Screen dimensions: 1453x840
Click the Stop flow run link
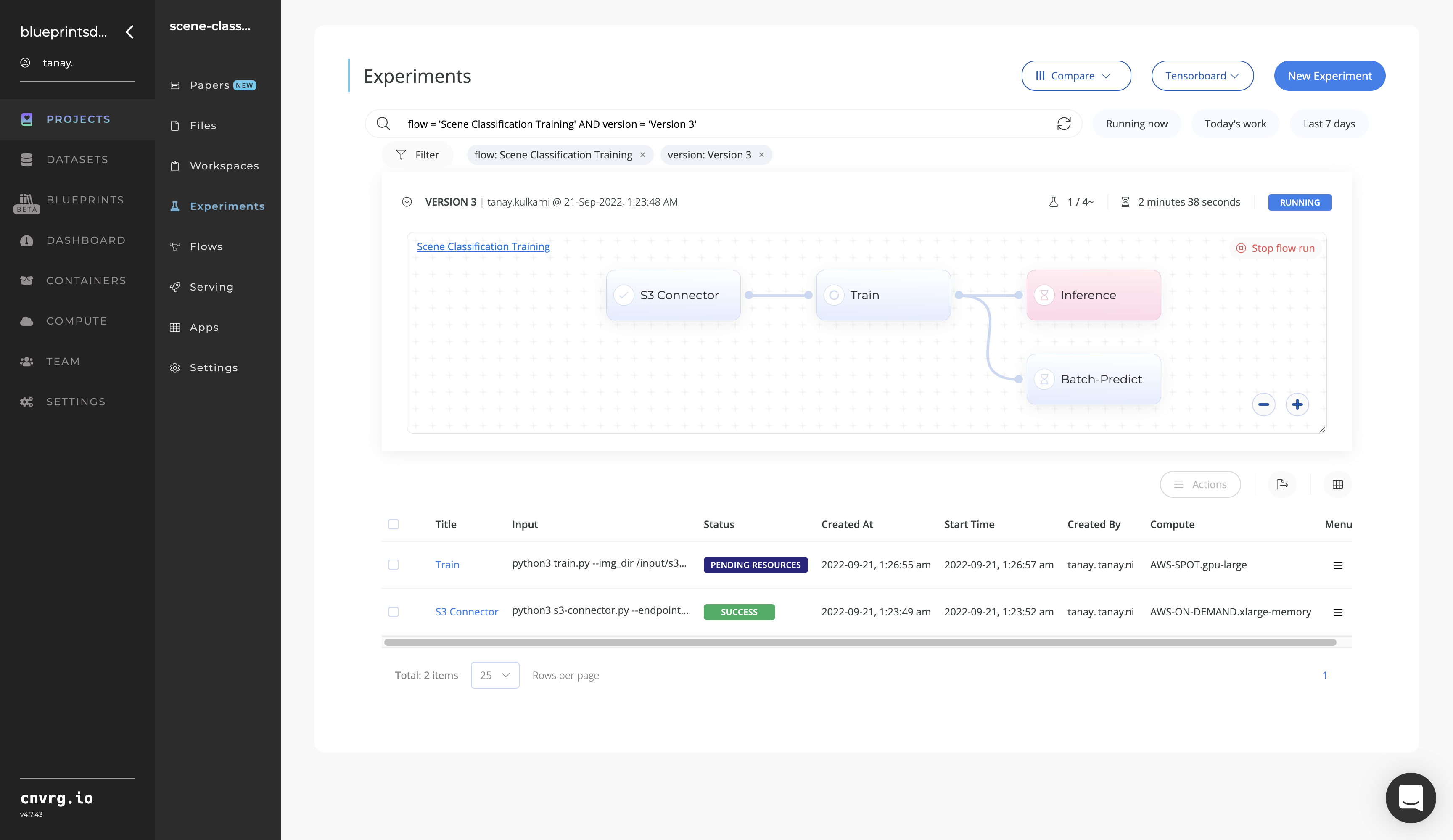tap(1276, 248)
